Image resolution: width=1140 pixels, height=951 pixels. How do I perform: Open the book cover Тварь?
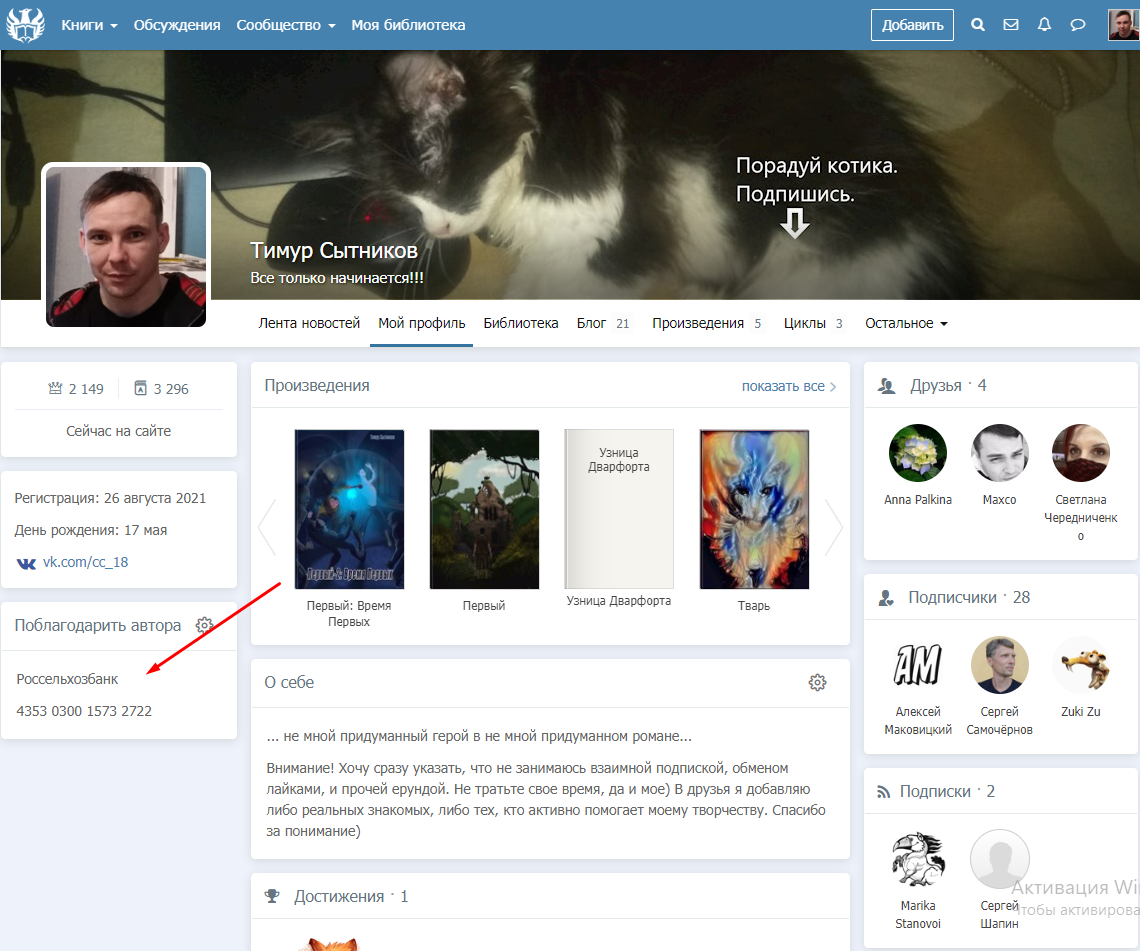pyautogui.click(x=754, y=509)
